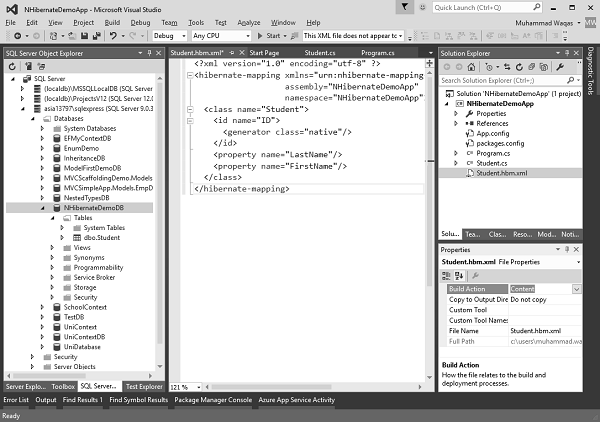Switch to the Student.cs editor tab

pos(320,52)
